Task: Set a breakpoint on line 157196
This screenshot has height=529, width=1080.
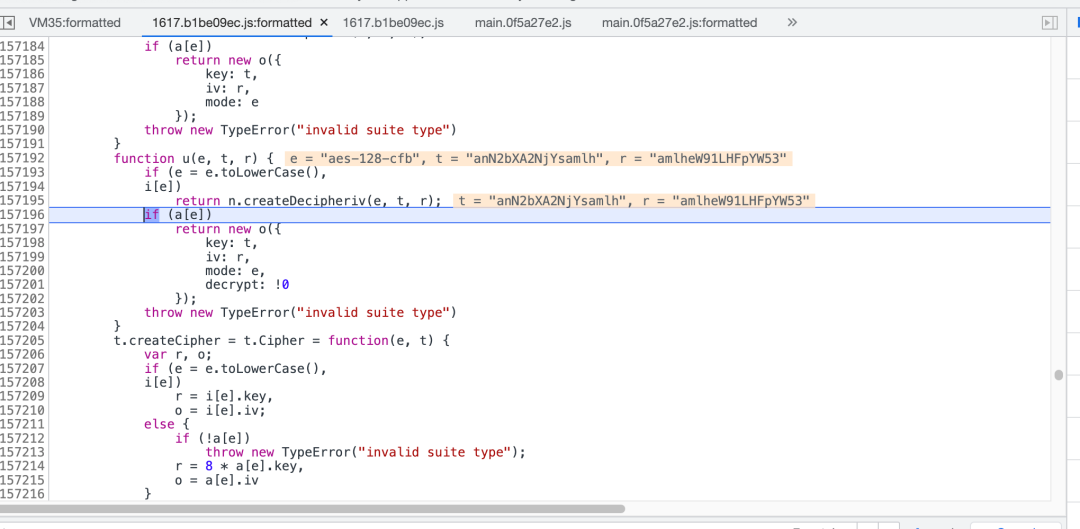Action: click(x=23, y=214)
